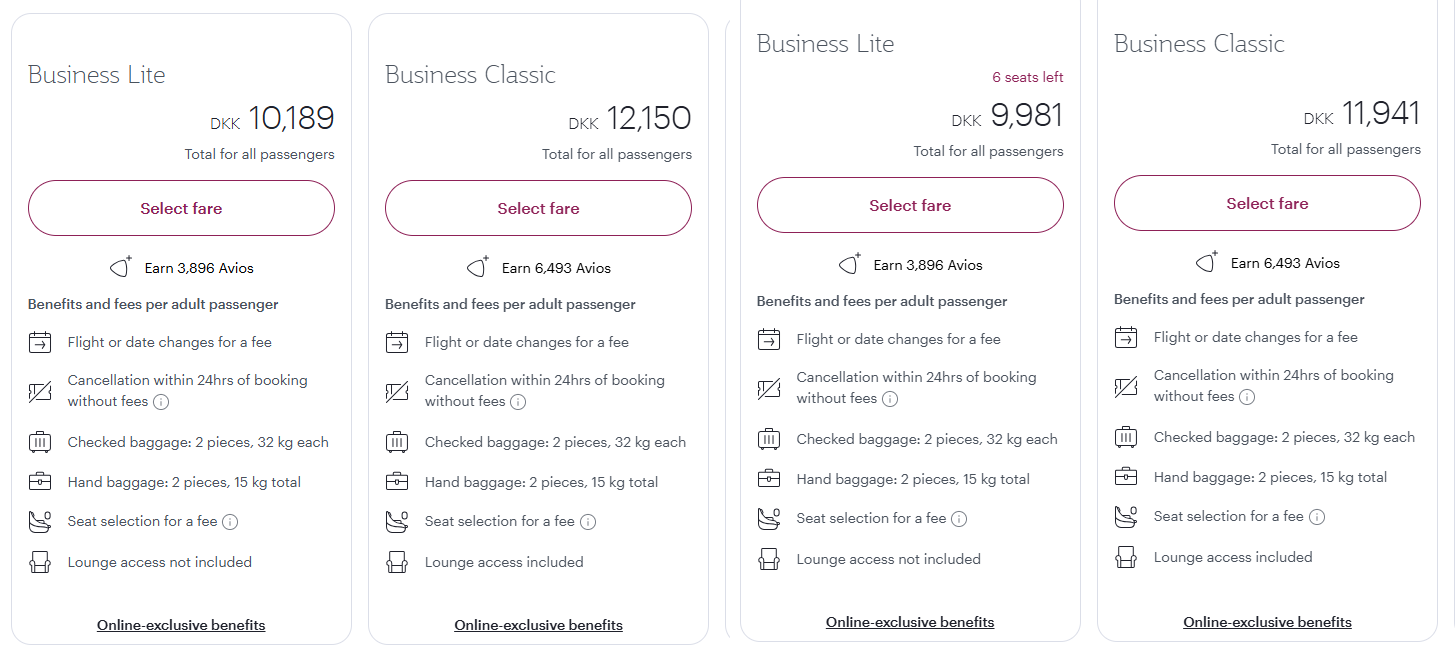
Task: View Online-exclusive benefits for the DKK 11,941 fare
Action: [1267, 622]
